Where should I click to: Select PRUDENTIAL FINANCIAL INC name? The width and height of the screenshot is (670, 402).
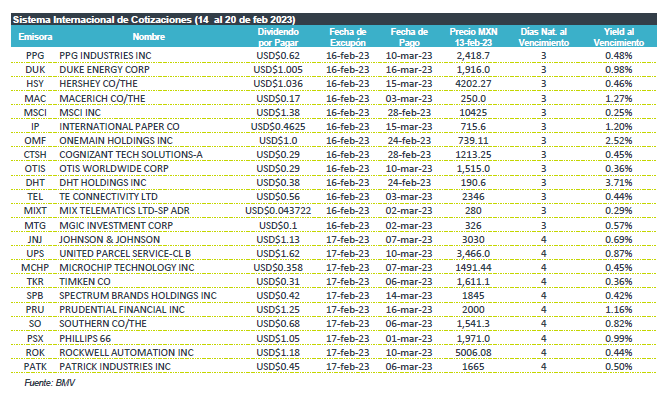point(122,310)
